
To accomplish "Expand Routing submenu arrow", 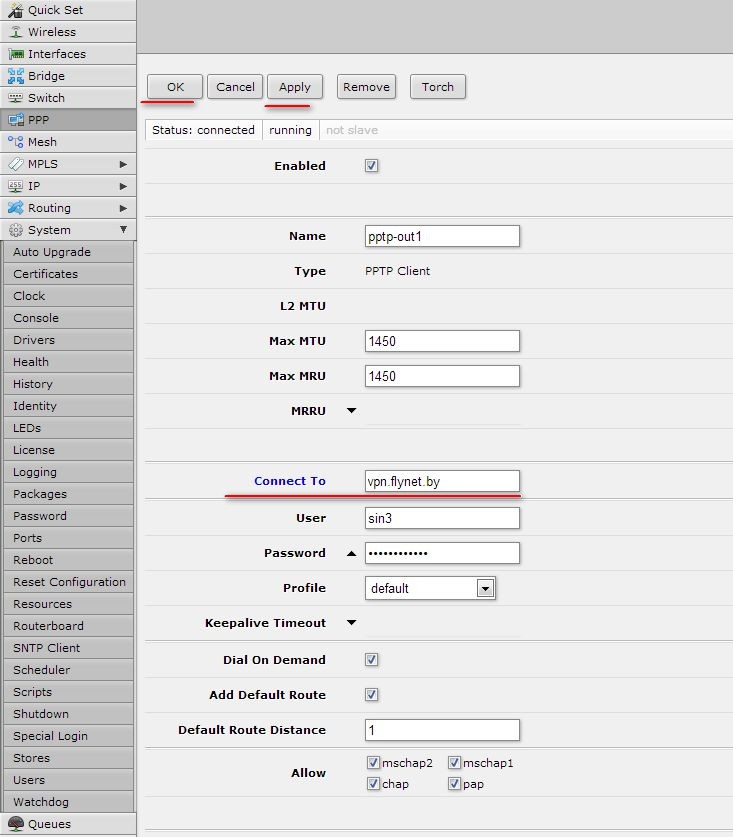I will pos(123,208).
